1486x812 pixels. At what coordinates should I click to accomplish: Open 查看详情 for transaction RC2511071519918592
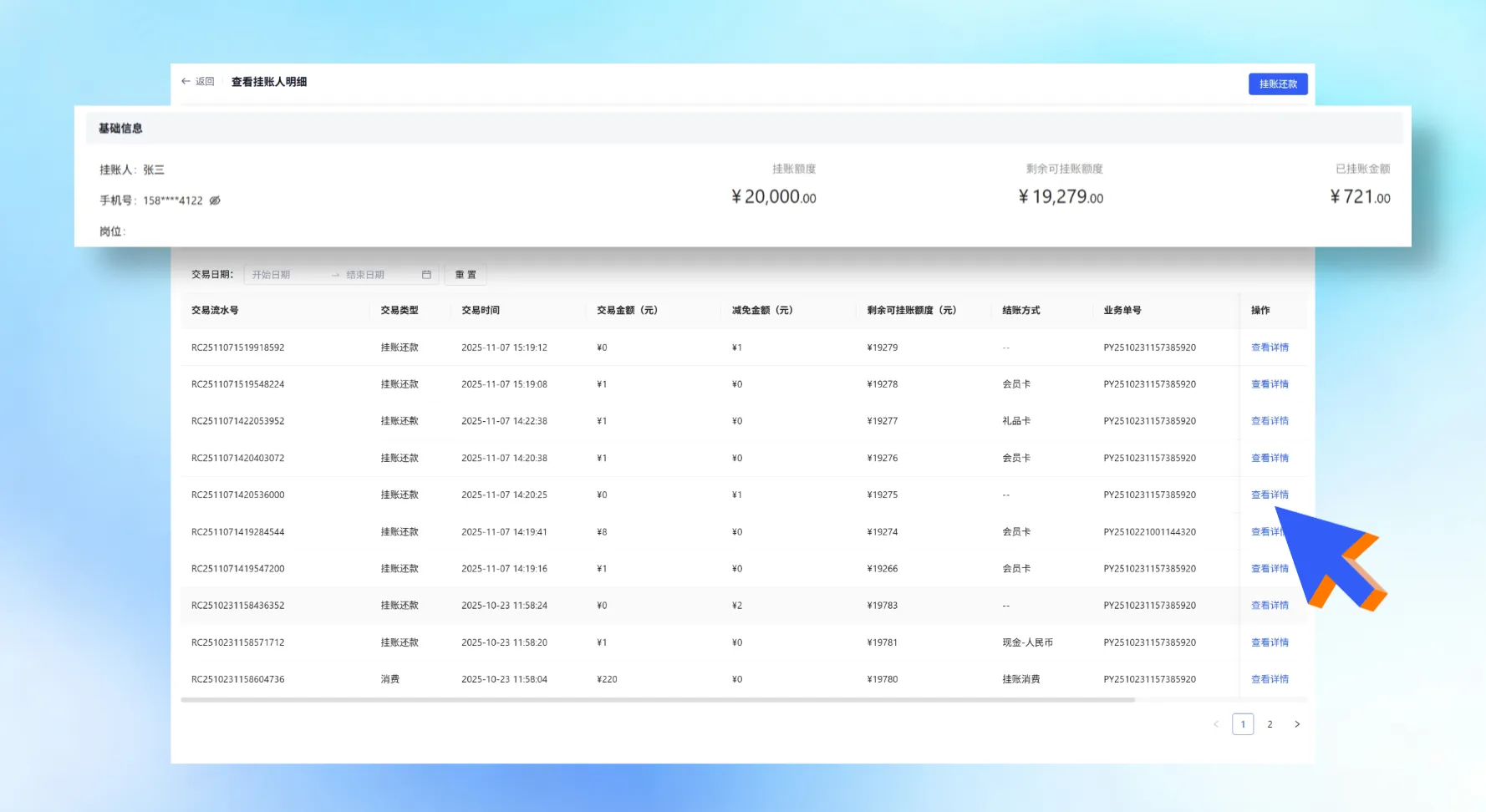[1269, 348]
